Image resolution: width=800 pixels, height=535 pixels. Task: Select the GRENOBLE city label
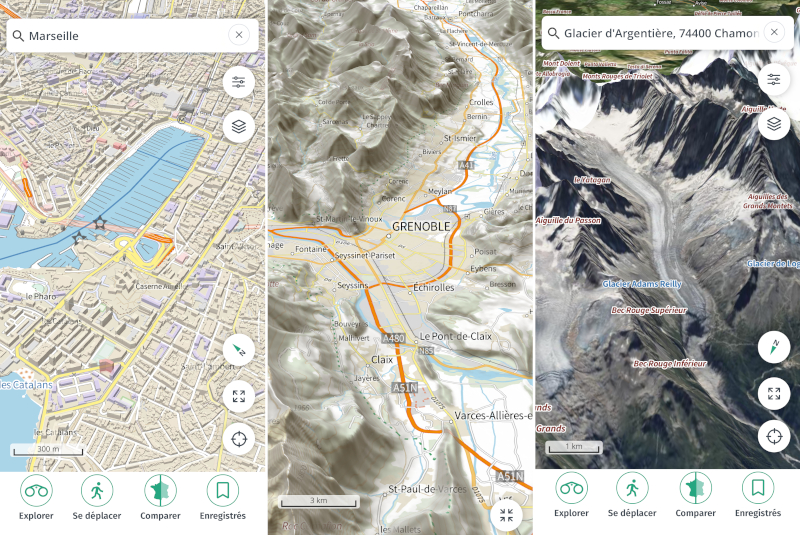click(x=421, y=226)
